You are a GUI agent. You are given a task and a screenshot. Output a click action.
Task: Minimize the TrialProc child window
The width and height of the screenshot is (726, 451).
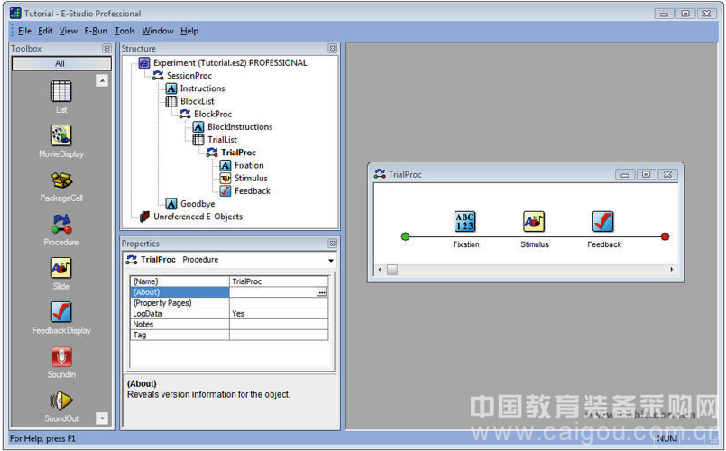click(625, 175)
